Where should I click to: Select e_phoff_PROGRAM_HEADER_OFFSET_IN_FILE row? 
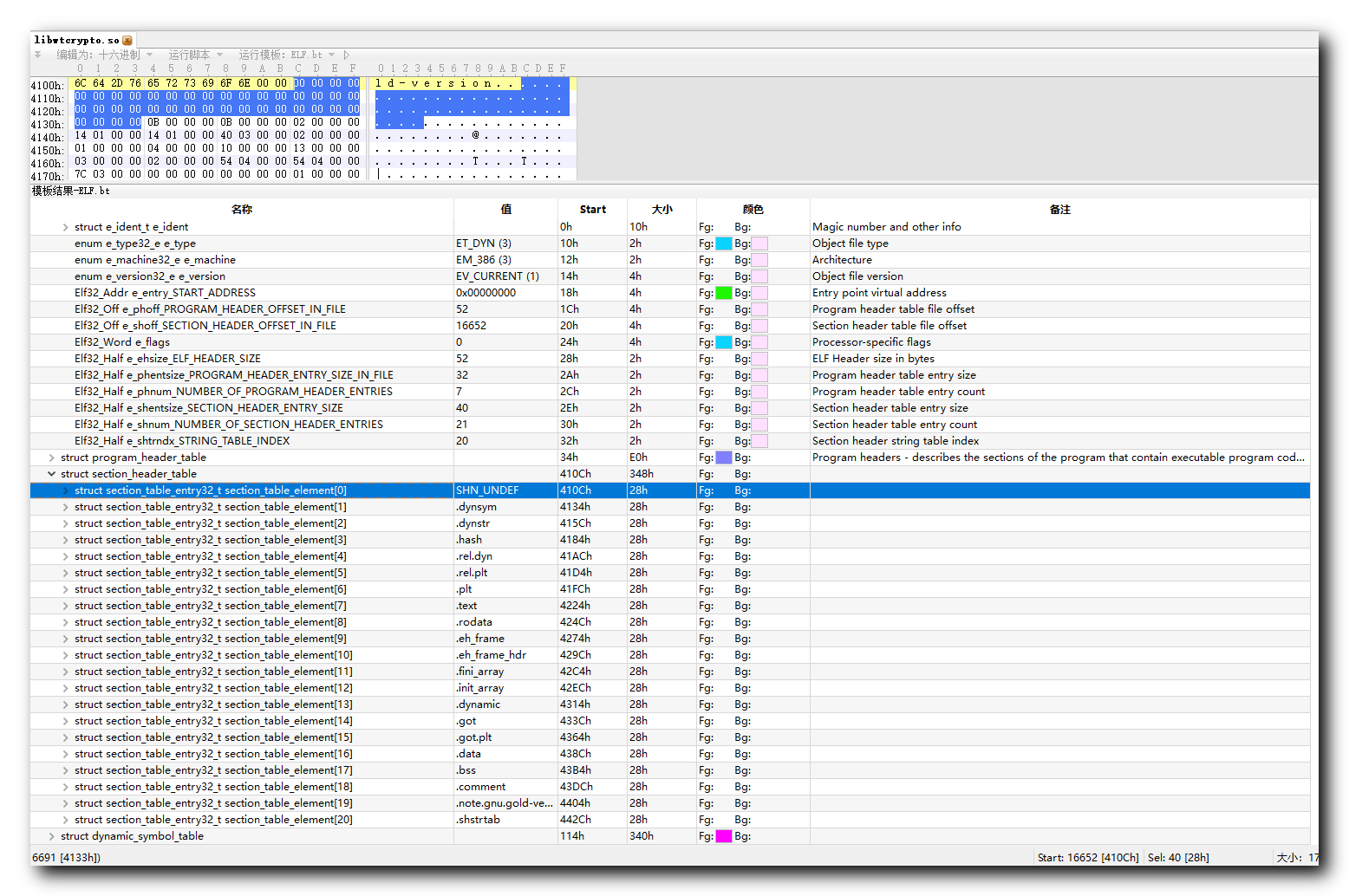point(670,309)
